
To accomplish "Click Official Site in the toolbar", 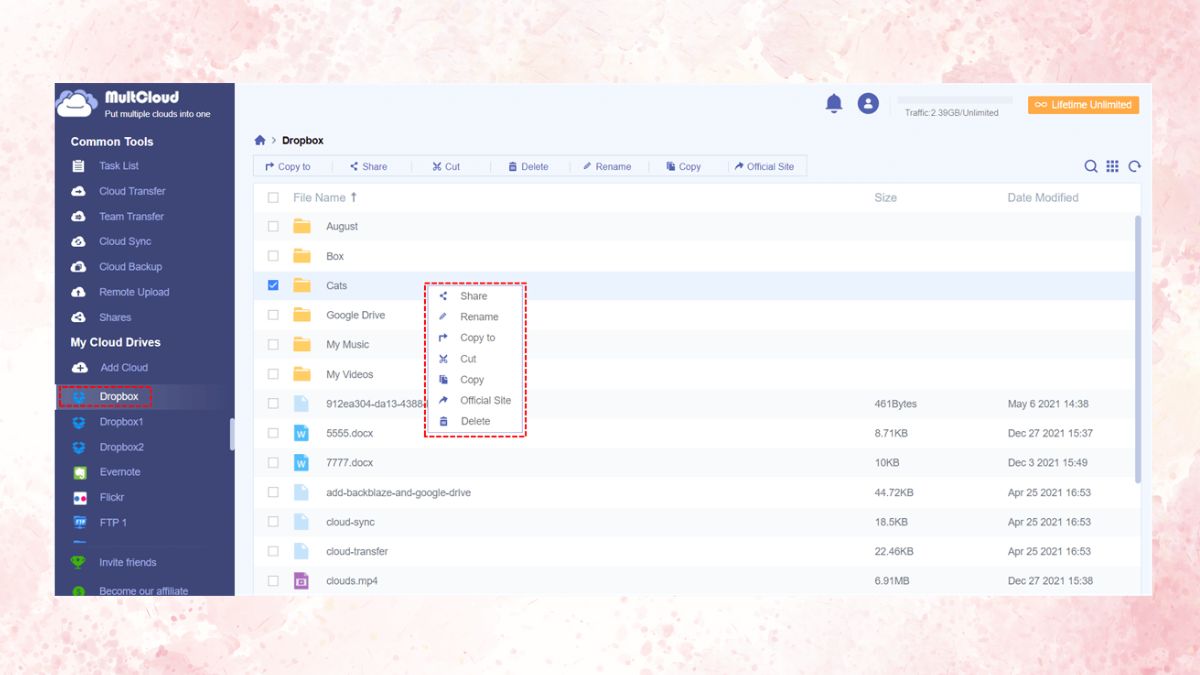I will (764, 167).
